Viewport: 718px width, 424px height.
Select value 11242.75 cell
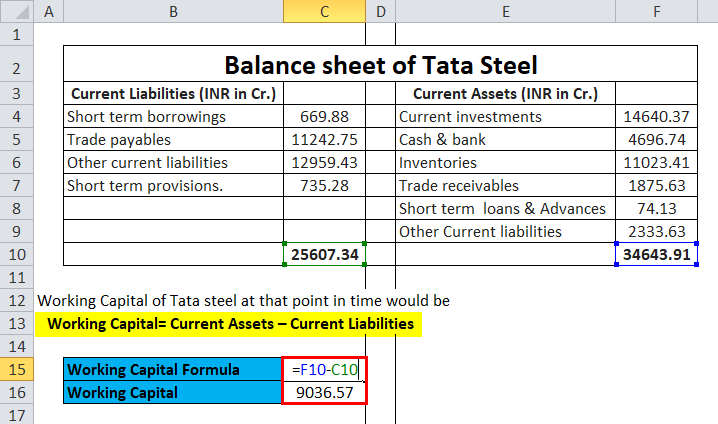coord(324,139)
